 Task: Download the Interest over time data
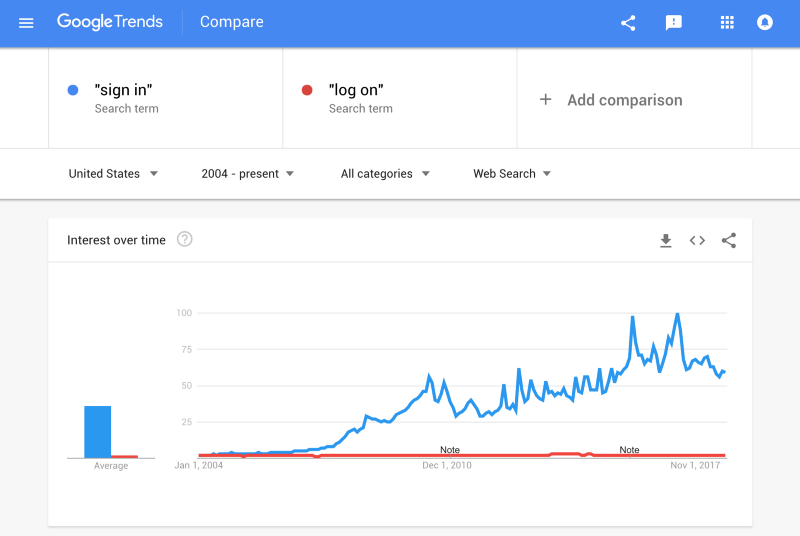pos(665,241)
